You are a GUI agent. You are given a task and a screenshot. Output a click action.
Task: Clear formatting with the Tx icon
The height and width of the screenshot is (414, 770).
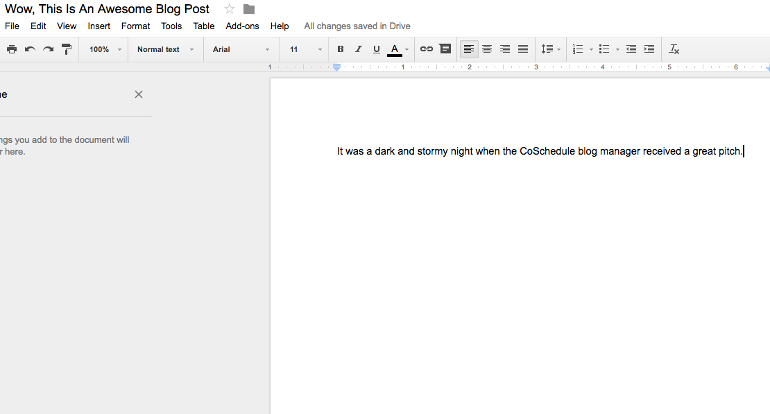(x=674, y=49)
